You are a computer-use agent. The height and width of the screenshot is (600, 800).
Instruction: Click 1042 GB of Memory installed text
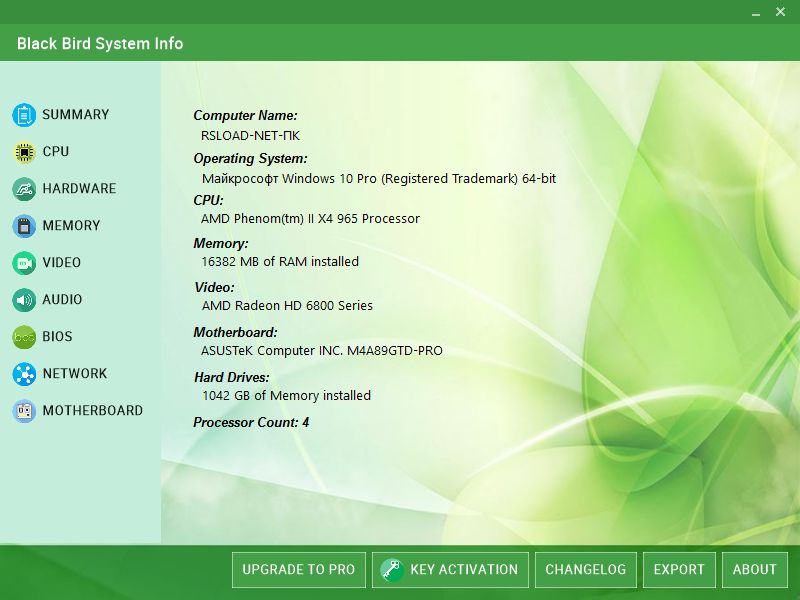point(286,395)
